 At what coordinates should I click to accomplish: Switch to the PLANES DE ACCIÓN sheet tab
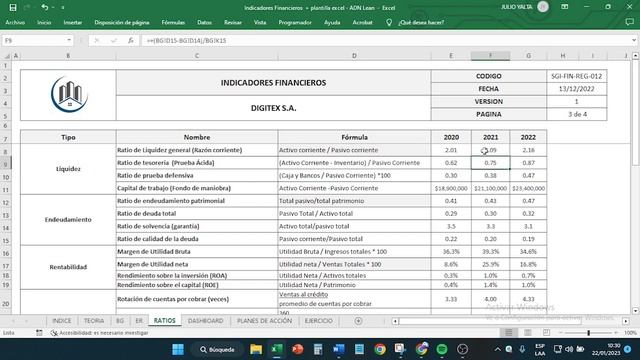tap(264, 321)
